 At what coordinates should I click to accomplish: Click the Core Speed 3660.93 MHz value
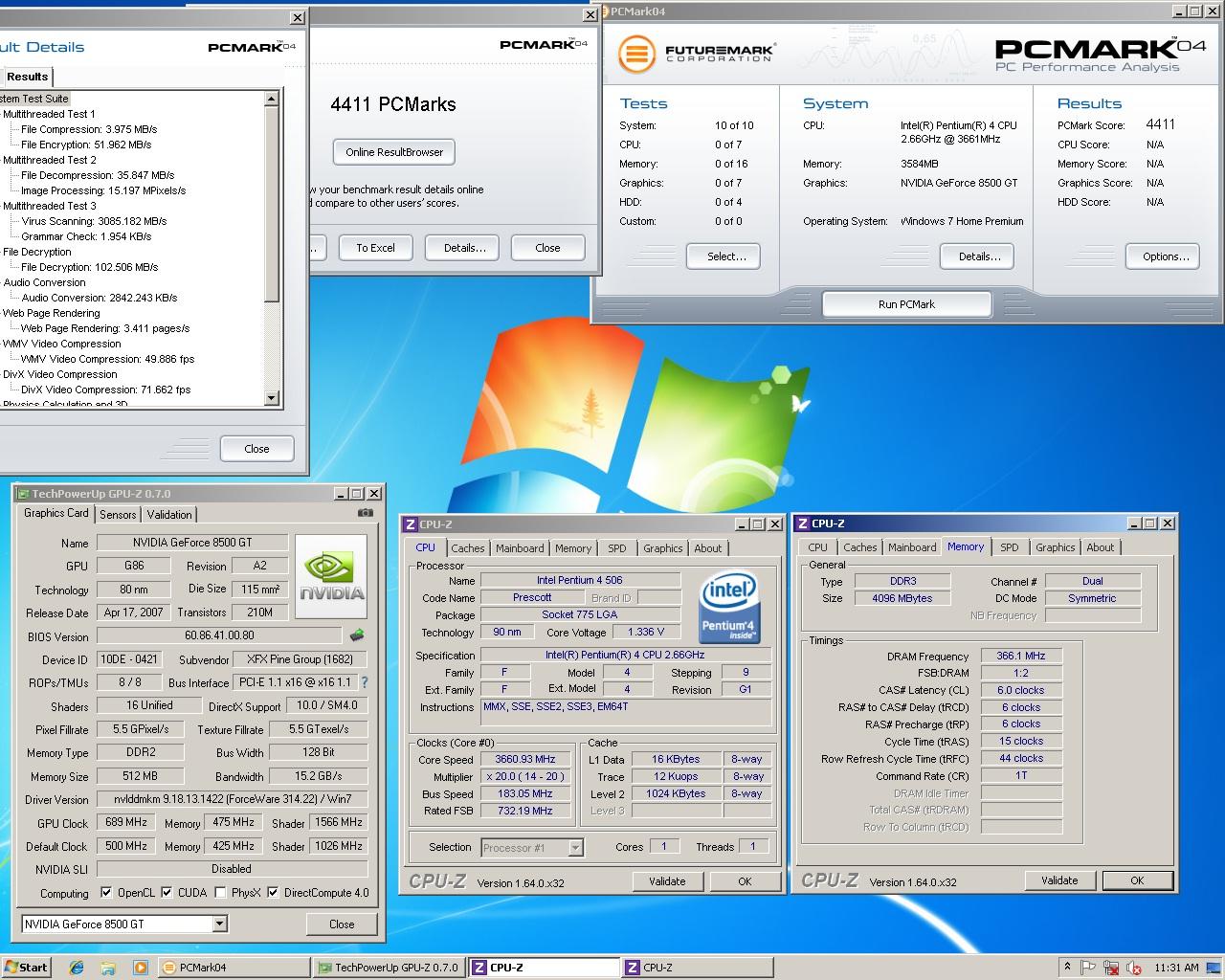(x=525, y=759)
